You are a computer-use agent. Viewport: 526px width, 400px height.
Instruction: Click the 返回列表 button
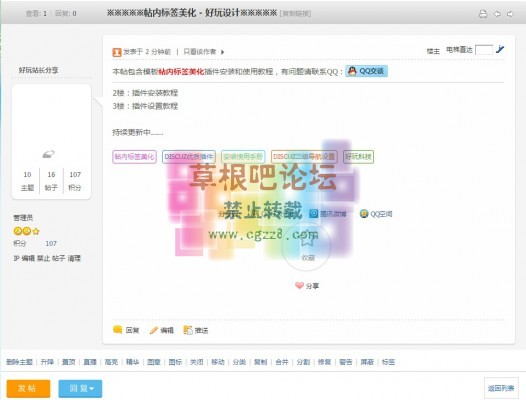[501, 388]
